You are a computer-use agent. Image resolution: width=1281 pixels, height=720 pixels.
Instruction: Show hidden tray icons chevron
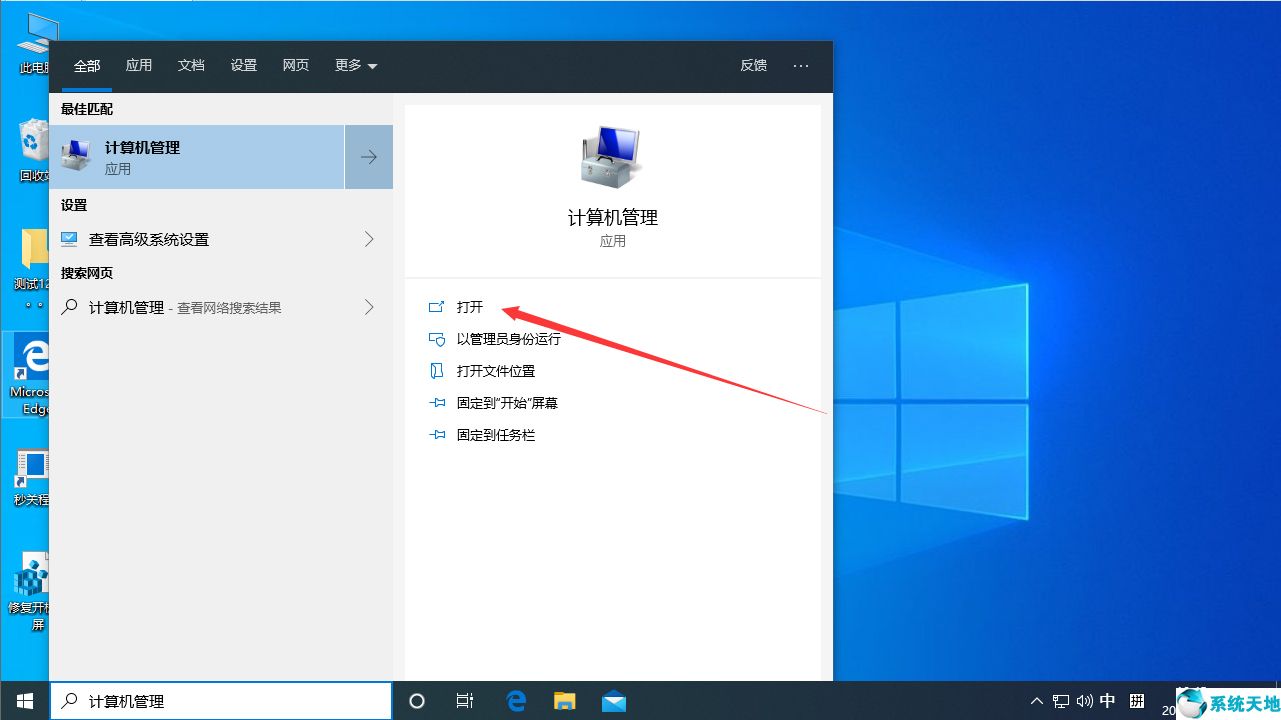[x=1037, y=701]
